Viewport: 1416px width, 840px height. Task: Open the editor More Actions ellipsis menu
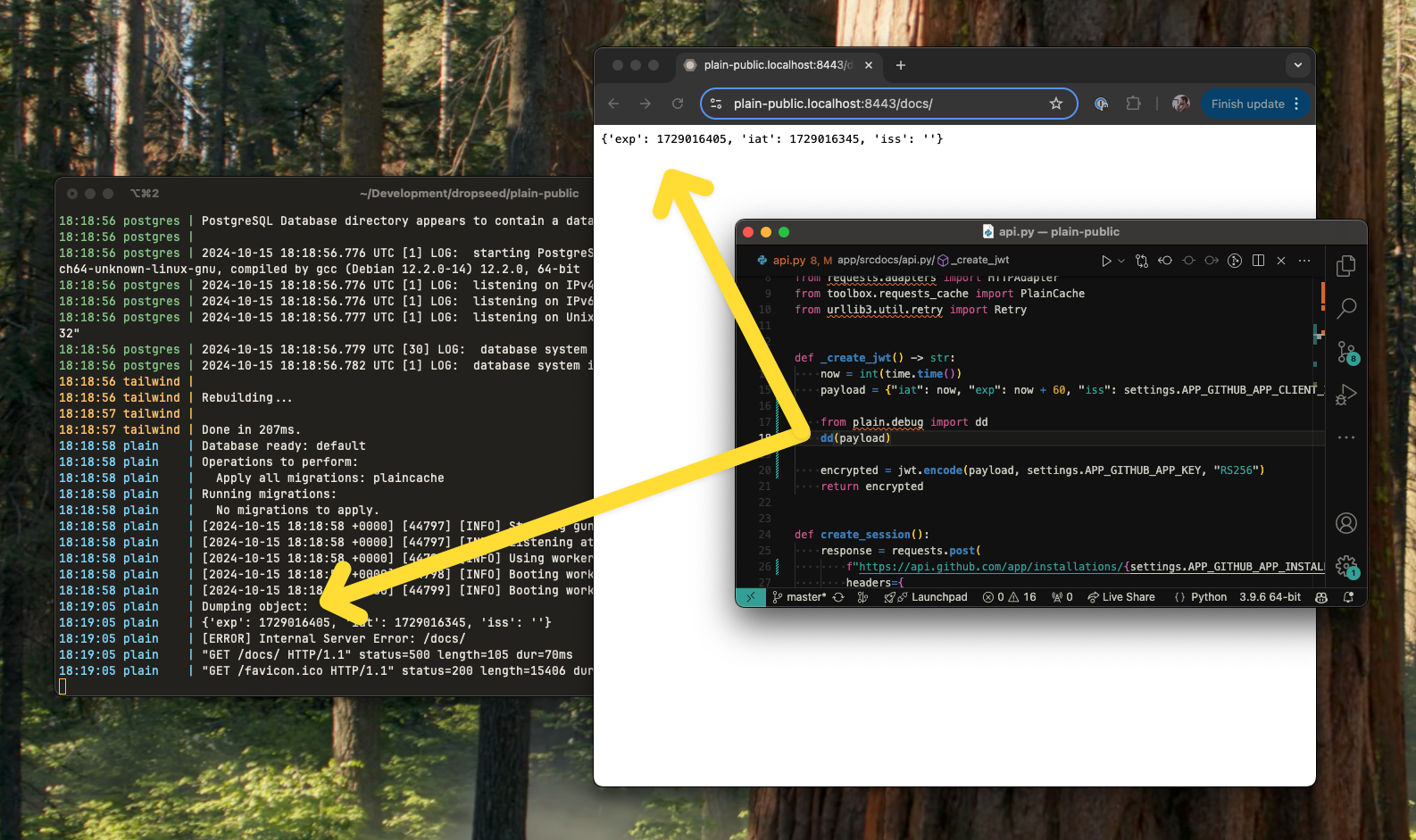(x=1304, y=261)
